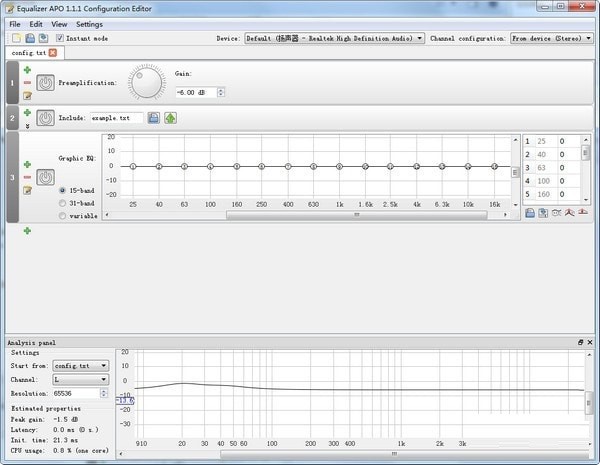Viewport: 600px width, 465px height.
Task: Toggle Instant mode checkbox
Action: pyautogui.click(x=60, y=38)
